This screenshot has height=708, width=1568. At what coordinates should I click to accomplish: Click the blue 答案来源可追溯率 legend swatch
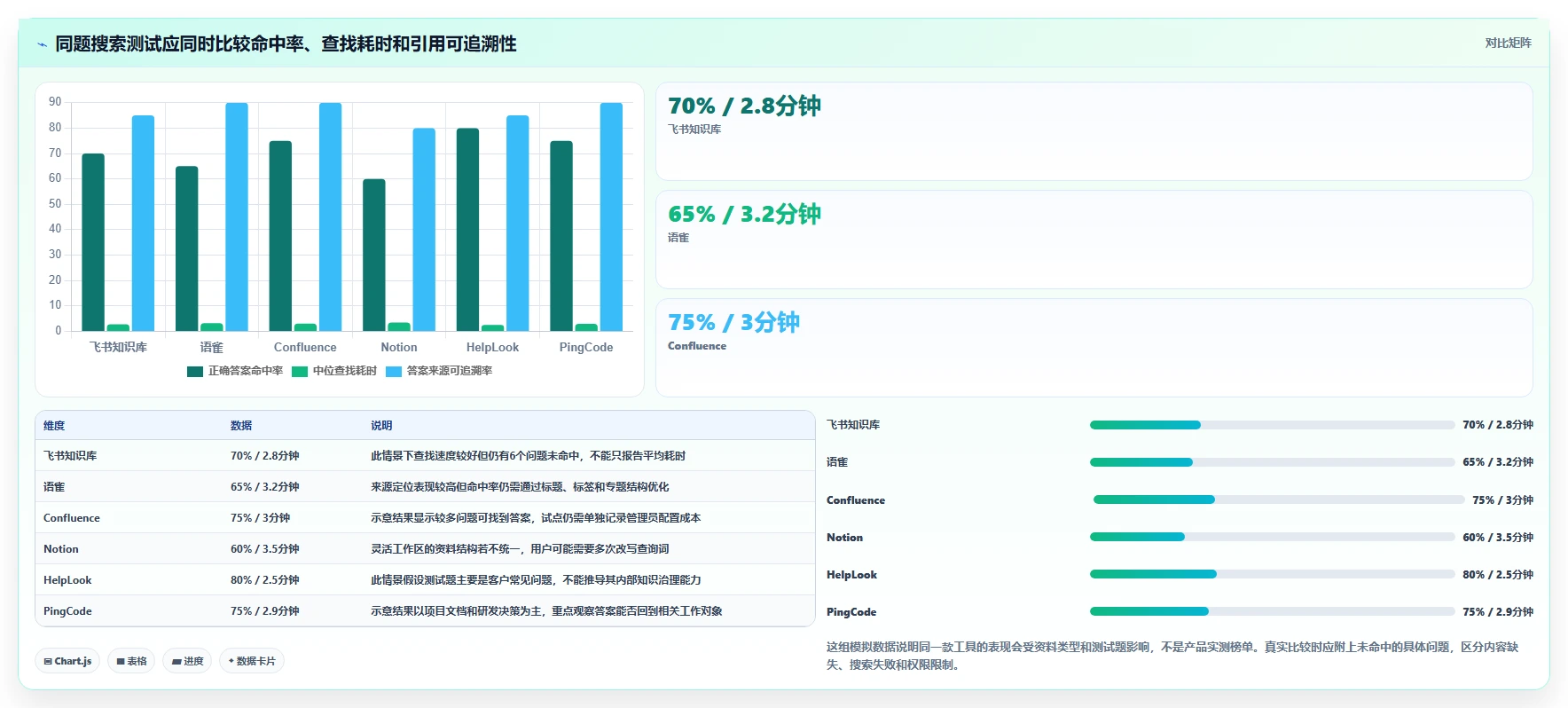pyautogui.click(x=394, y=371)
